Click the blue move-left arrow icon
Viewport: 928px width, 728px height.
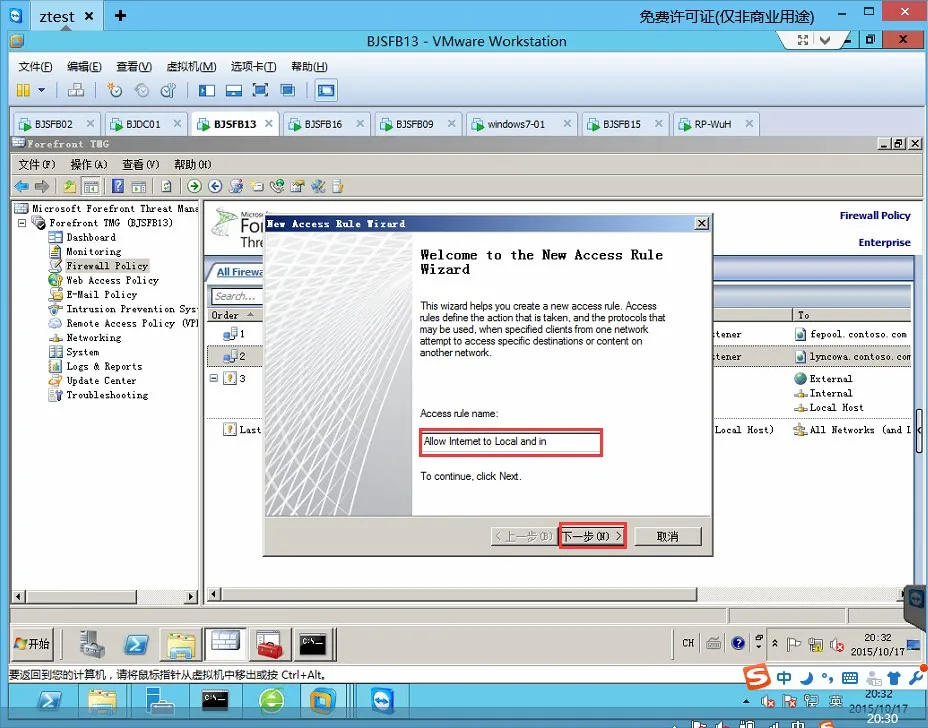(x=215, y=186)
